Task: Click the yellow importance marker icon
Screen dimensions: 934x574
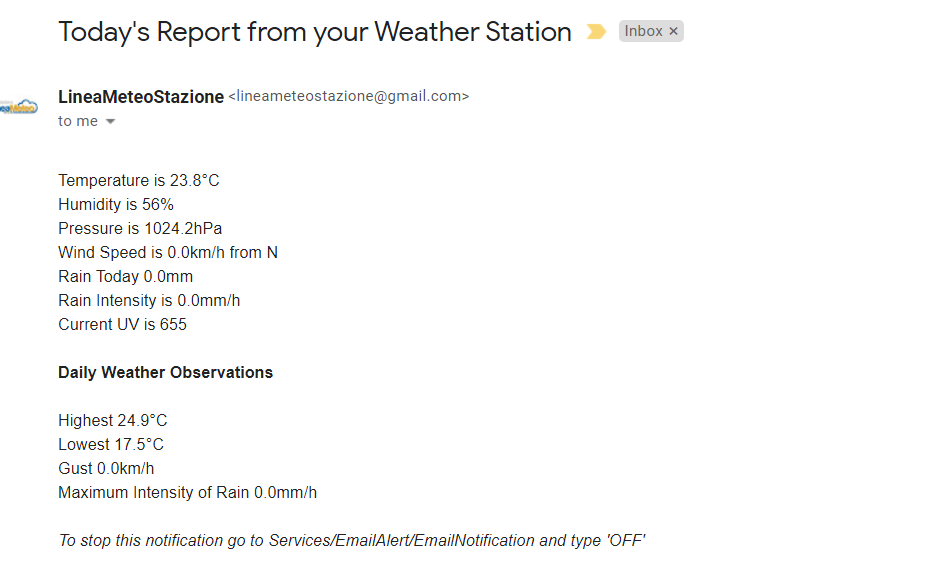Action: [596, 32]
